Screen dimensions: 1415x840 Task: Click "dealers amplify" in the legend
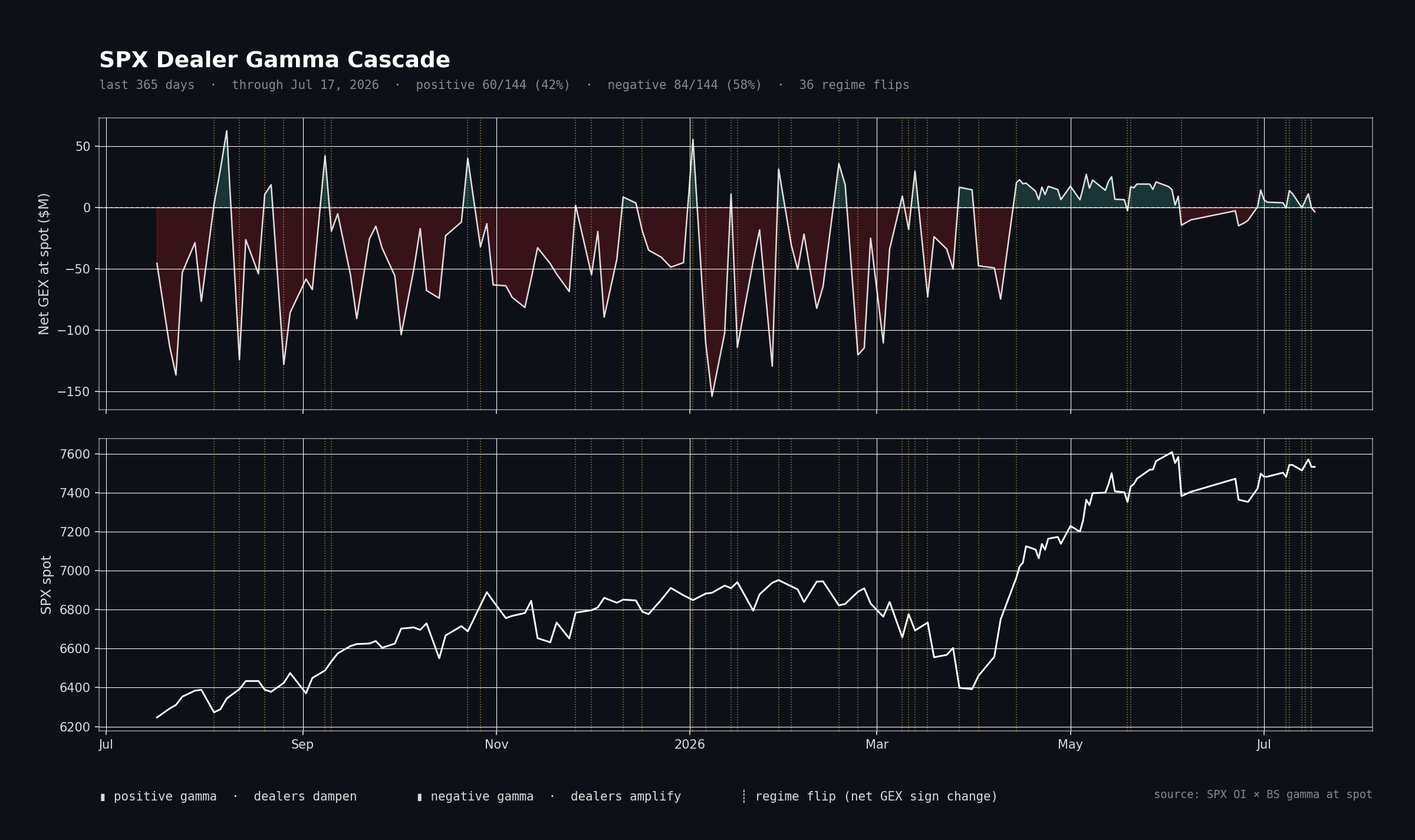(626, 797)
